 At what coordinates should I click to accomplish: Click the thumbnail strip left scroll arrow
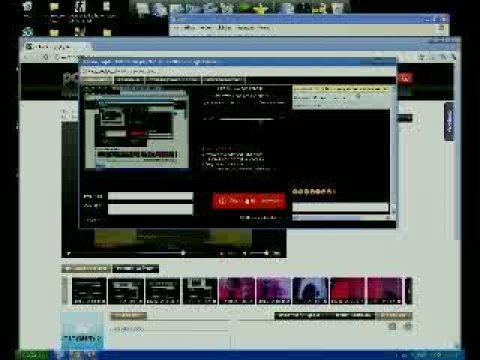(65, 291)
